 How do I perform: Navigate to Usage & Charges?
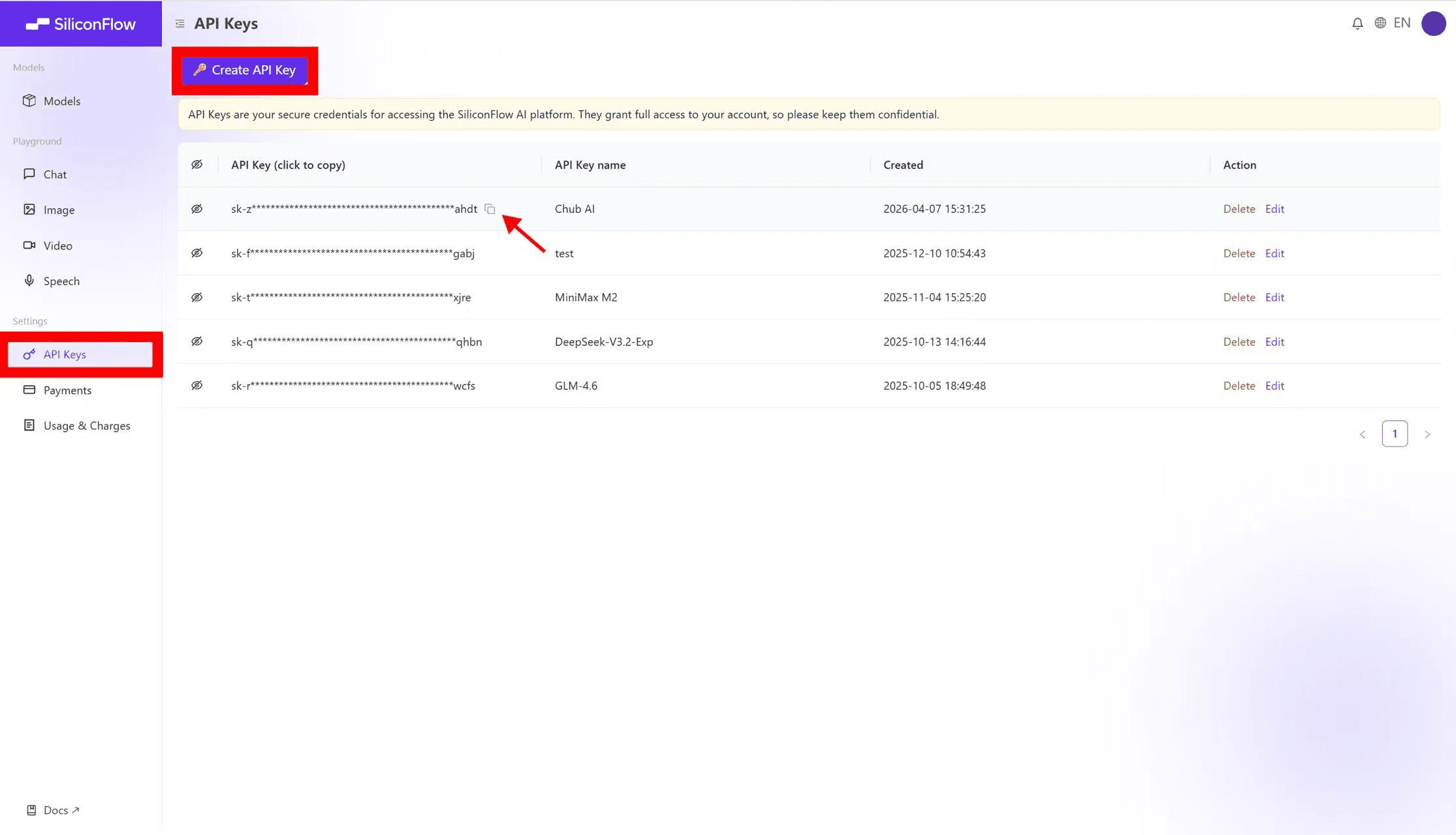pos(86,426)
